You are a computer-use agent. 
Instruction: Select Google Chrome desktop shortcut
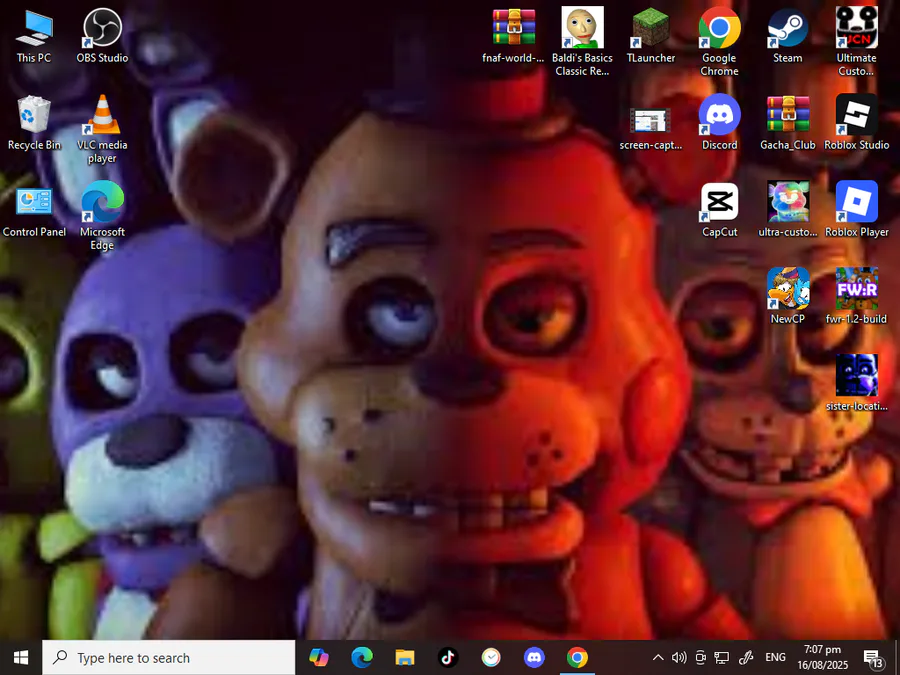[x=719, y=42]
